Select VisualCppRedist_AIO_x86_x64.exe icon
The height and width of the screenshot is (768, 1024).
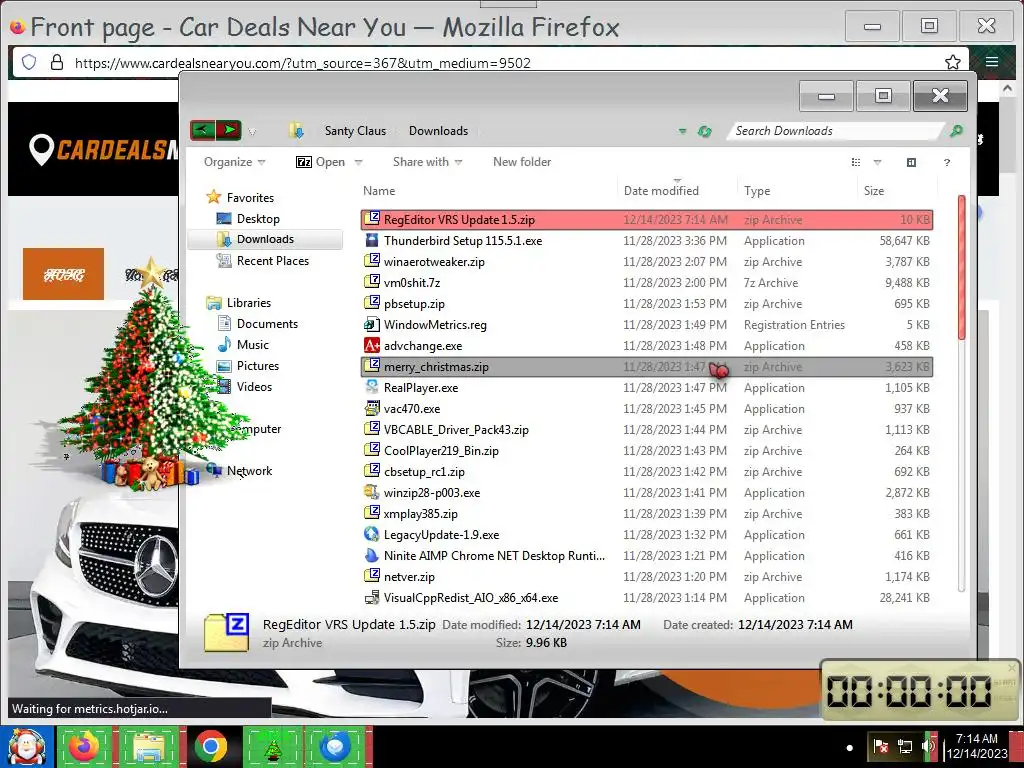click(372, 598)
